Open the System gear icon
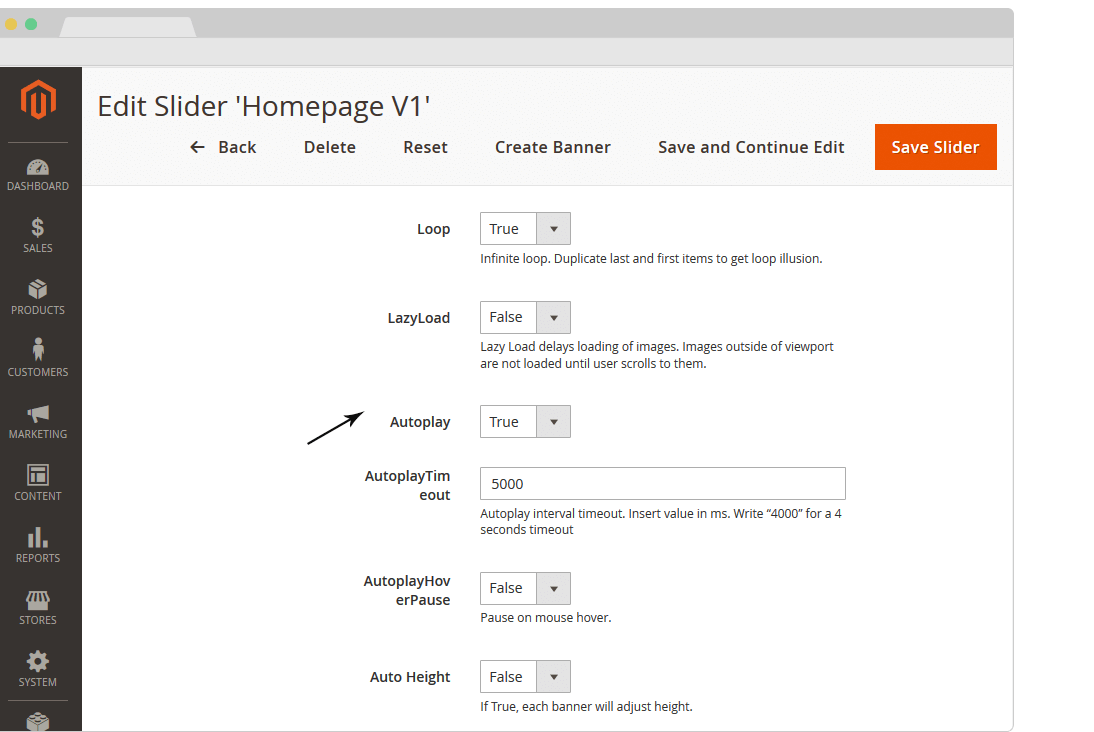This screenshot has height=732, width=1094. pos(38,662)
